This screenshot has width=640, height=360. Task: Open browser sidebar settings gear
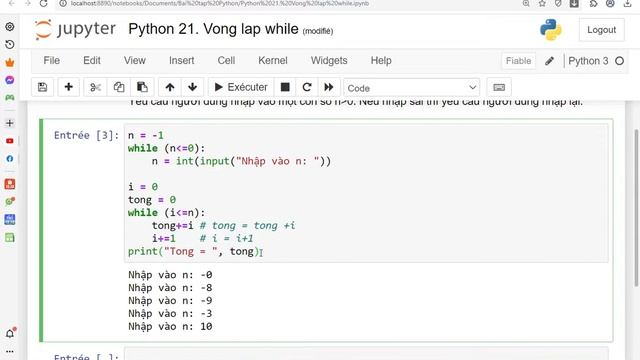tap(10, 27)
